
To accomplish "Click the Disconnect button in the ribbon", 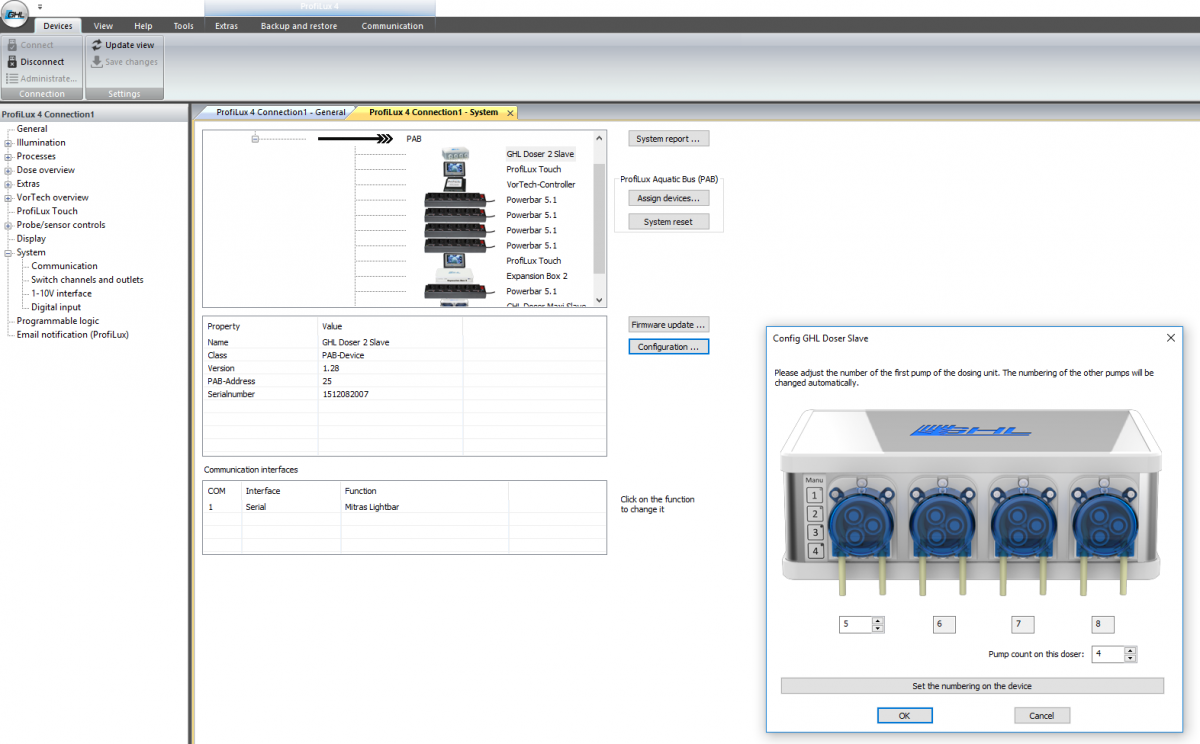I will pos(36,61).
